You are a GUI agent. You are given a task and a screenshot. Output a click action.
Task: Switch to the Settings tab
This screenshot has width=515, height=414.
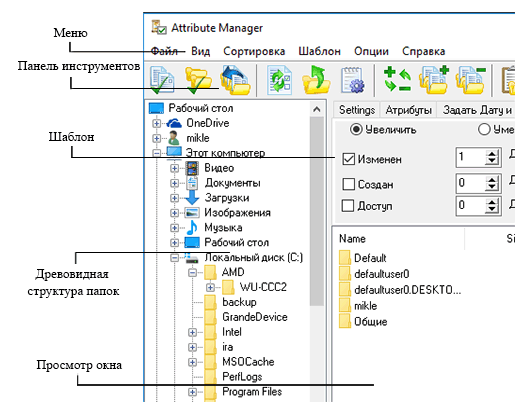pos(357,110)
